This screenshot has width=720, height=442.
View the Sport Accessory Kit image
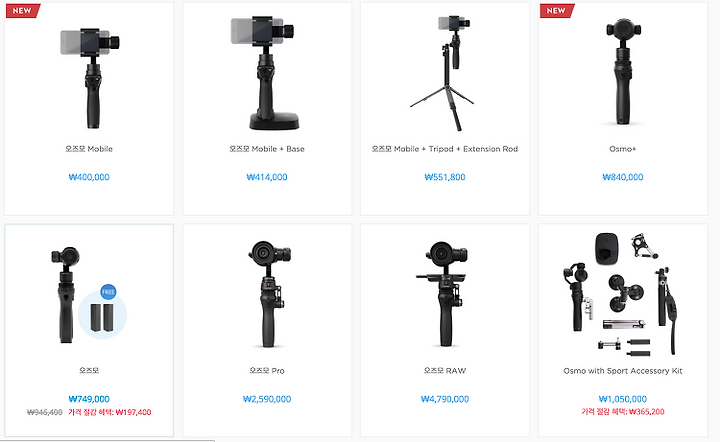[x=623, y=295]
